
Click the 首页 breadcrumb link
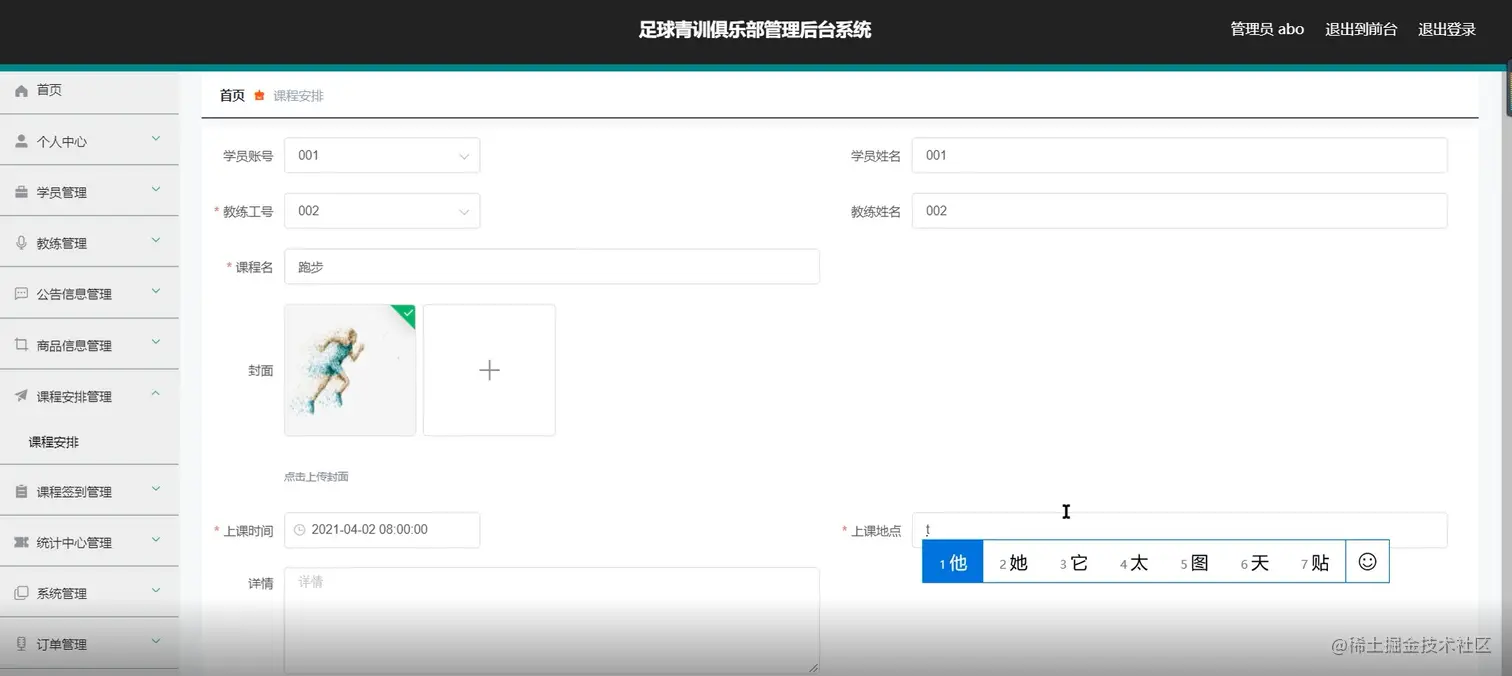[232, 96]
